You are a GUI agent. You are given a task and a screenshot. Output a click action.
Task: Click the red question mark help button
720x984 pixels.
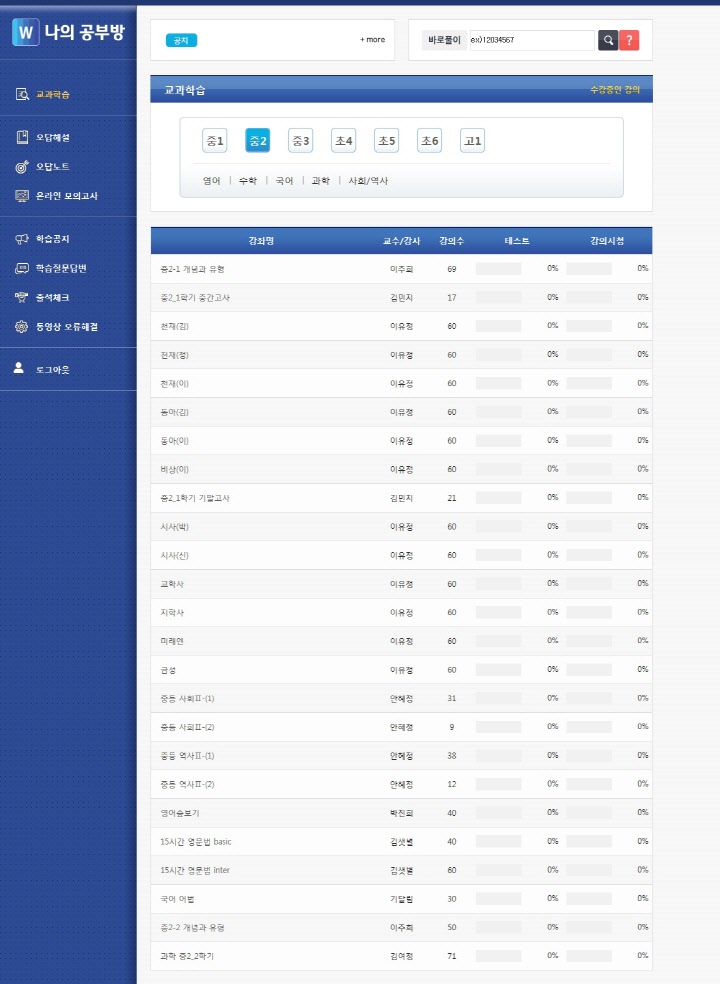629,40
